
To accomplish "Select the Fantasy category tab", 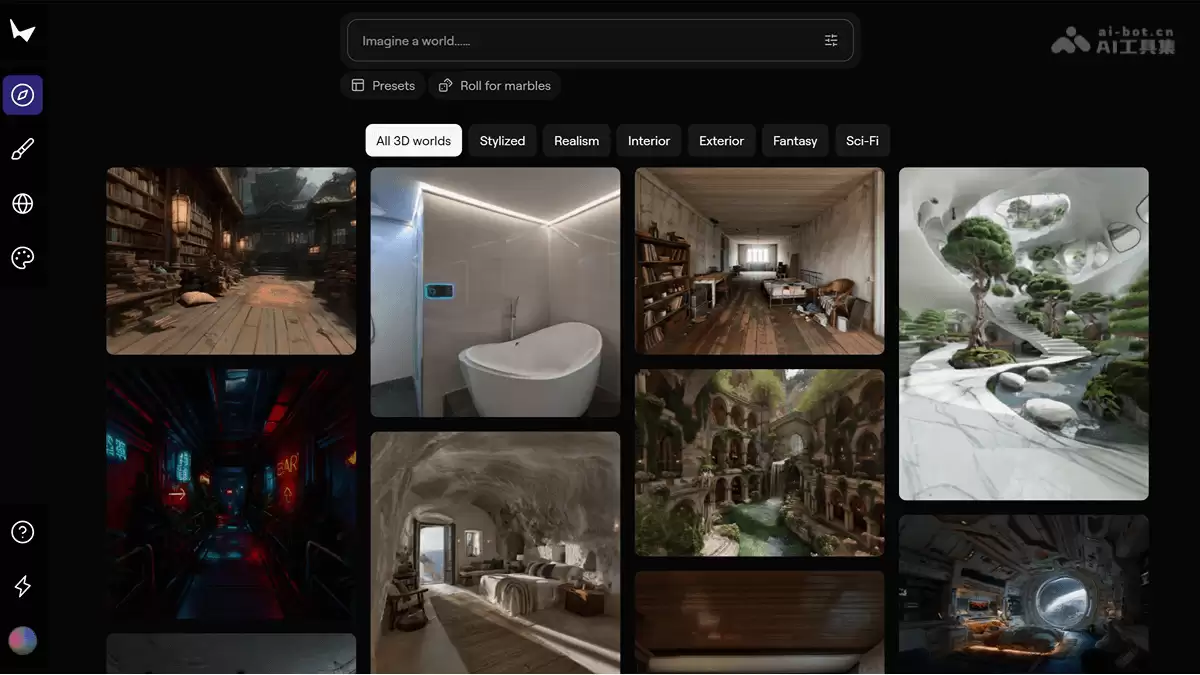I will click(x=795, y=141).
